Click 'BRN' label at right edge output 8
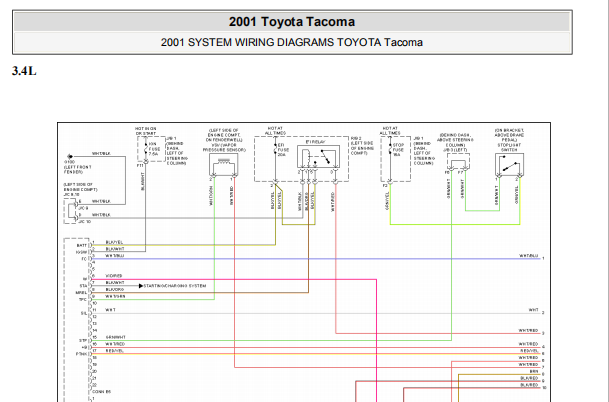 tap(534, 371)
